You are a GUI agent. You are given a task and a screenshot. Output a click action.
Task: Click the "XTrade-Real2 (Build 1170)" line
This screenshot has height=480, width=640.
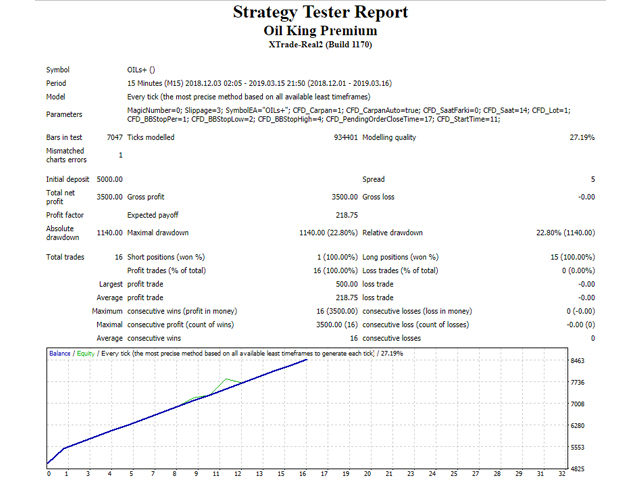tap(320, 44)
